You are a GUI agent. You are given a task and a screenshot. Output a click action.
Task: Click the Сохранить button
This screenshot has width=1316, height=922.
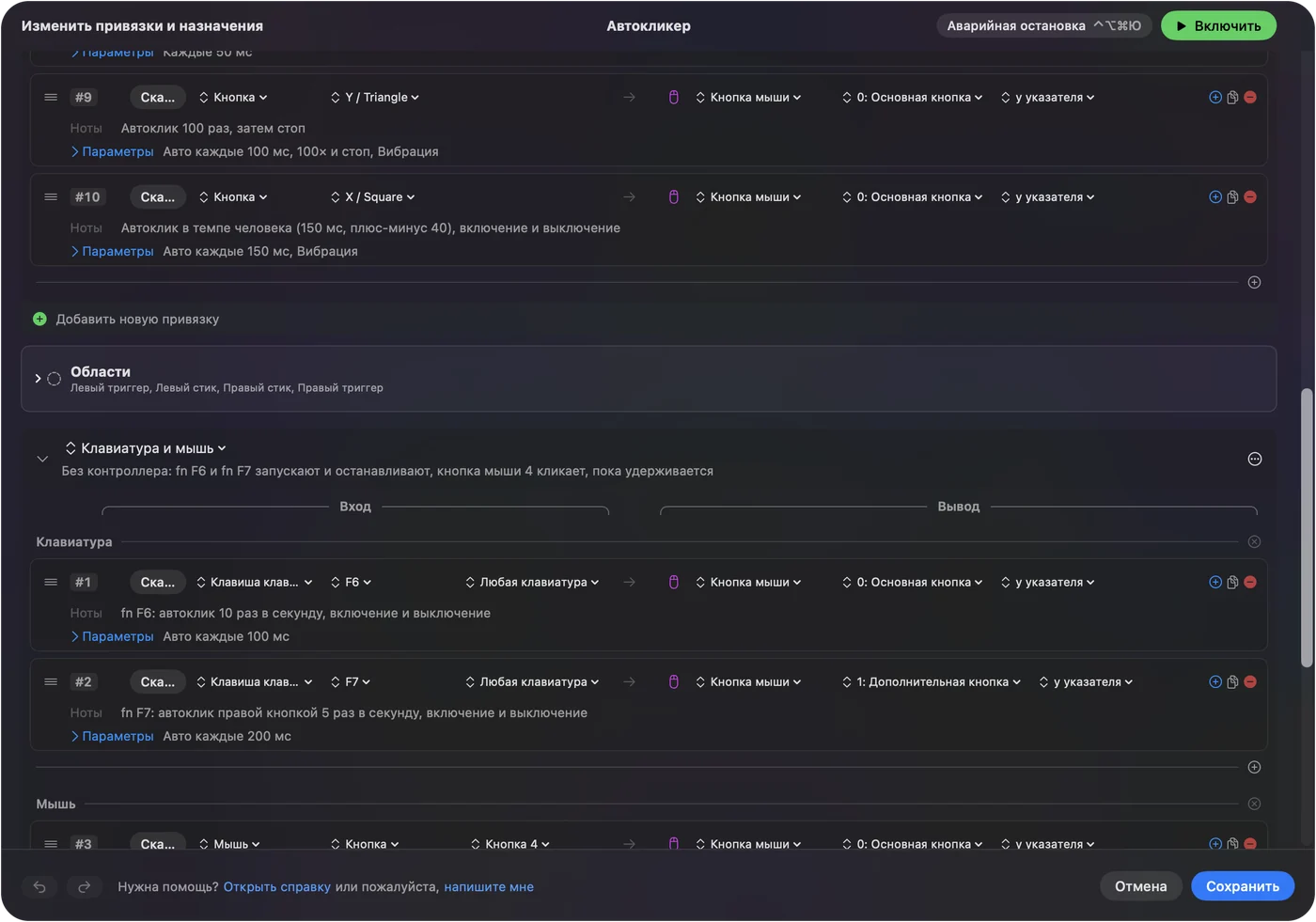(1243, 887)
